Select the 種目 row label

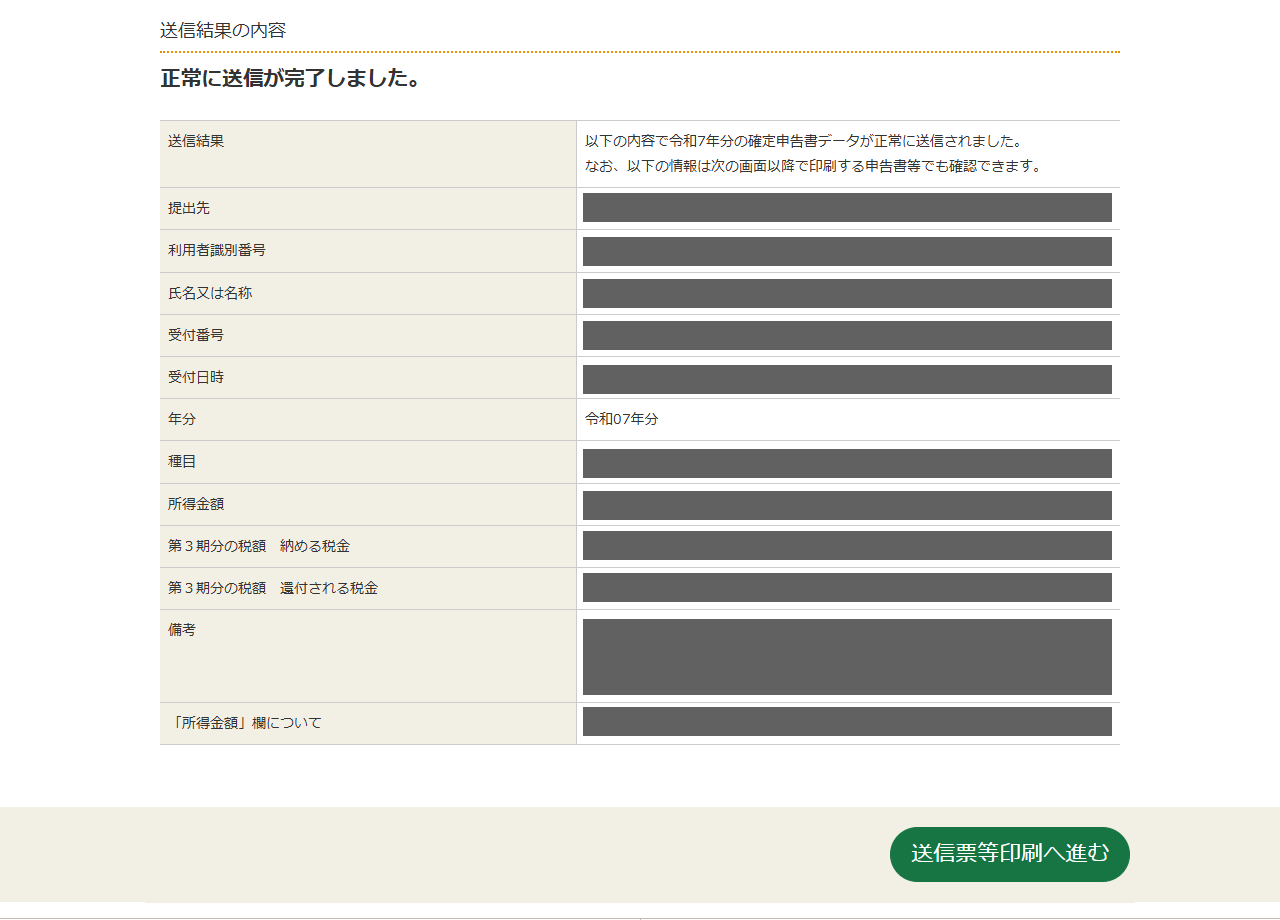(x=182, y=462)
